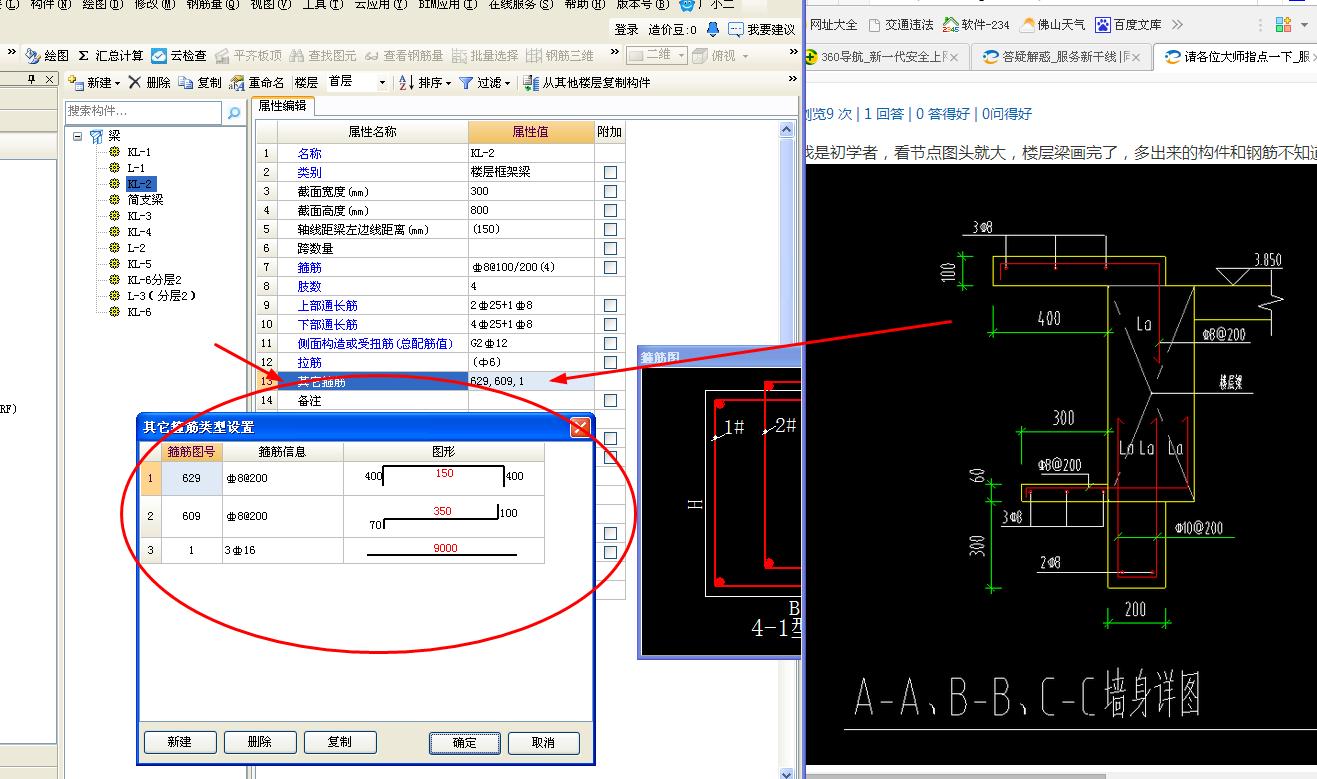
Task: Expand browser bookmarks overflow chevron
Action: pos(1177,24)
